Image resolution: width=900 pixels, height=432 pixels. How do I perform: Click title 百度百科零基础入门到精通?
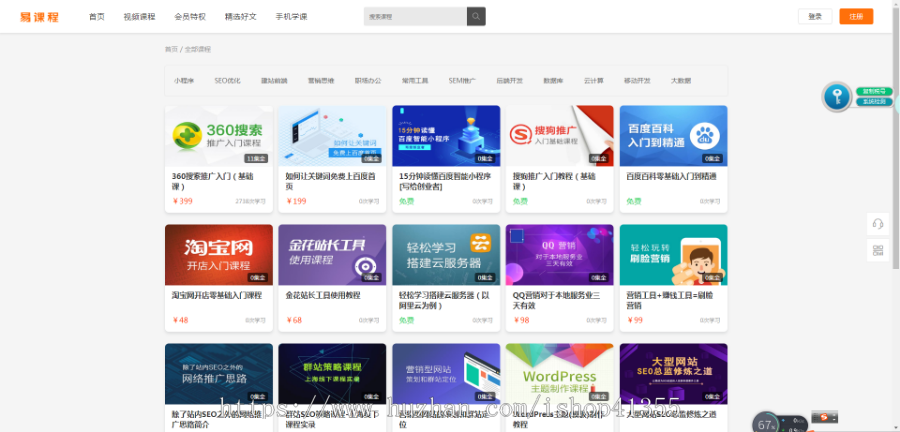click(672, 177)
